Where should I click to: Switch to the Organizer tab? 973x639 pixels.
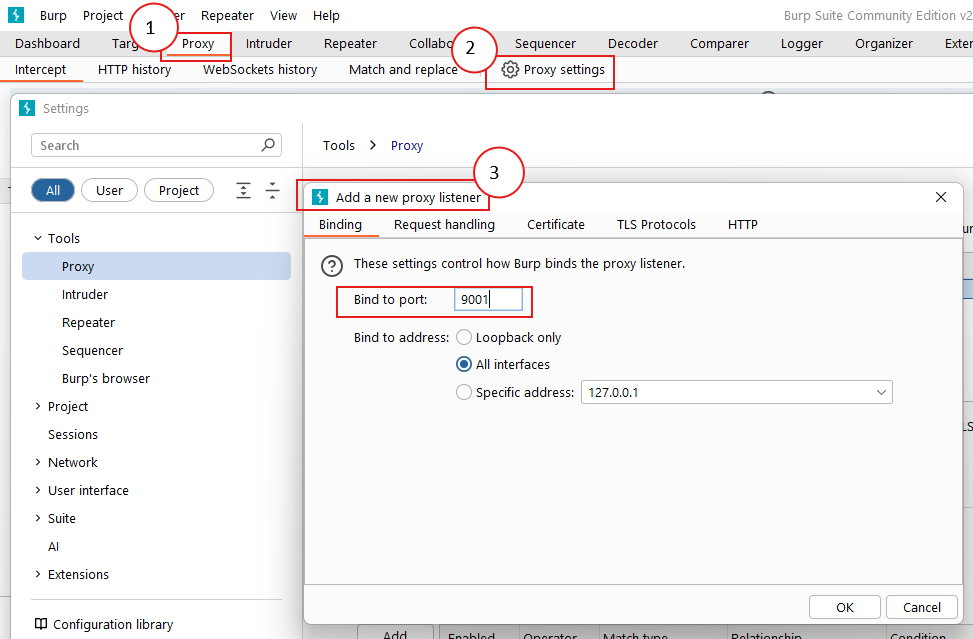(884, 43)
